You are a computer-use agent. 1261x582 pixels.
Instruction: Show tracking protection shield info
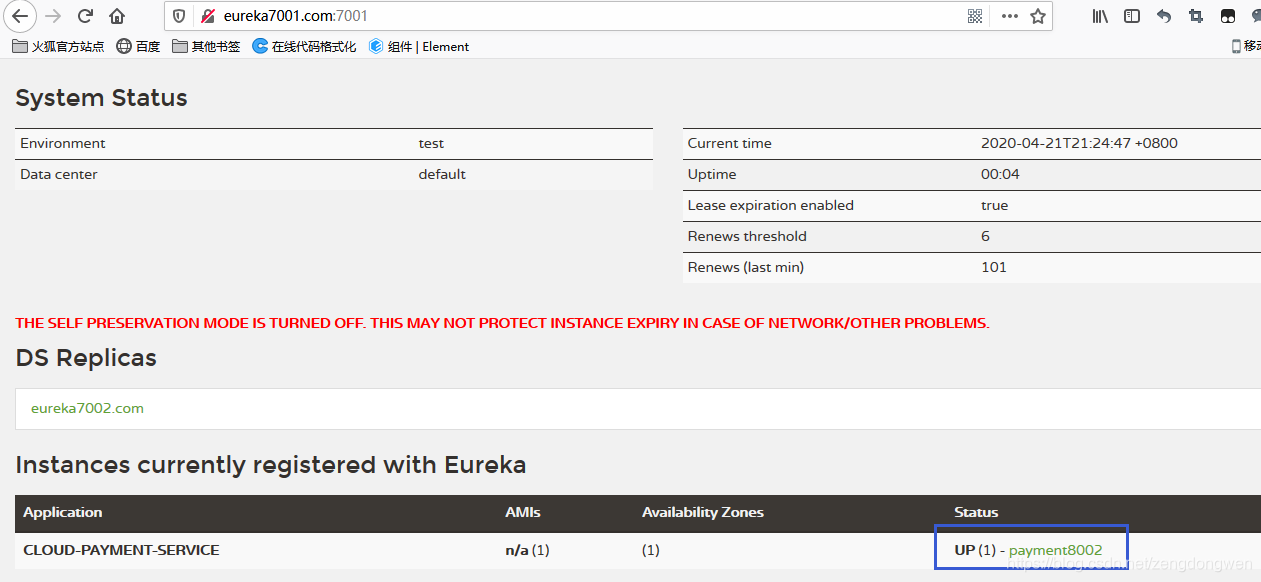point(179,16)
